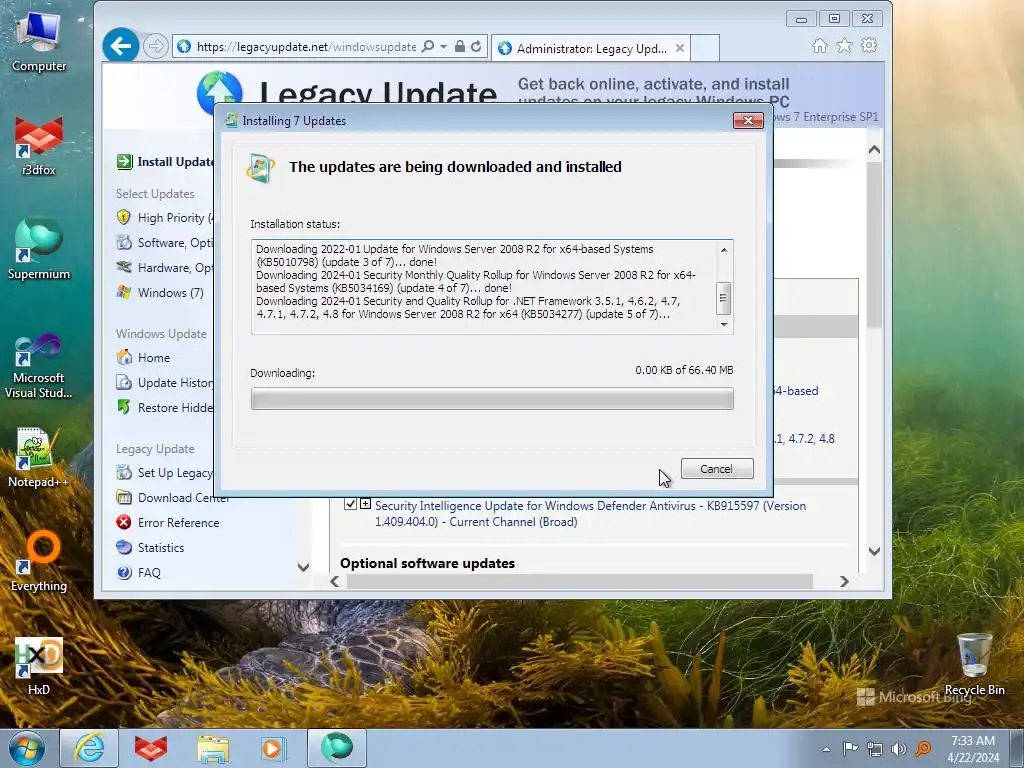Select Hardware, Optional updates category
The image size is (1024, 768).
point(165,267)
